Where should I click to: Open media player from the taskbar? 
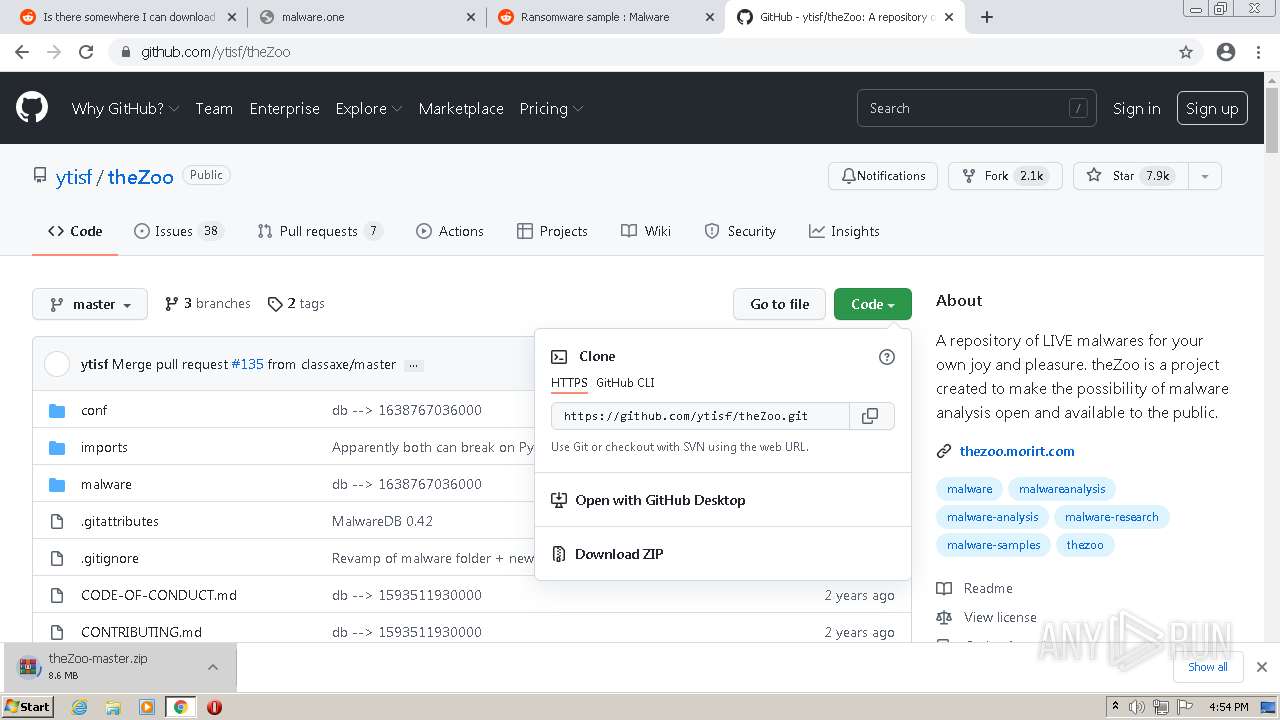147,707
